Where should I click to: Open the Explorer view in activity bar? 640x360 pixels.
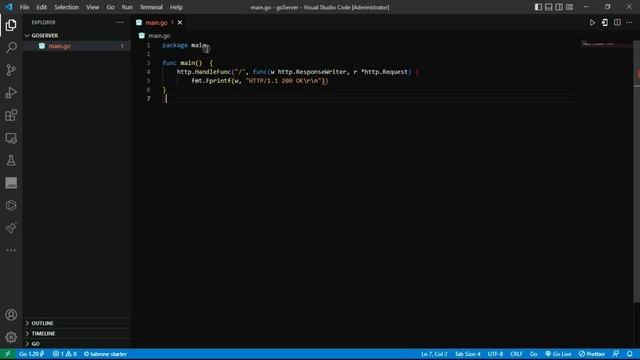[11, 25]
